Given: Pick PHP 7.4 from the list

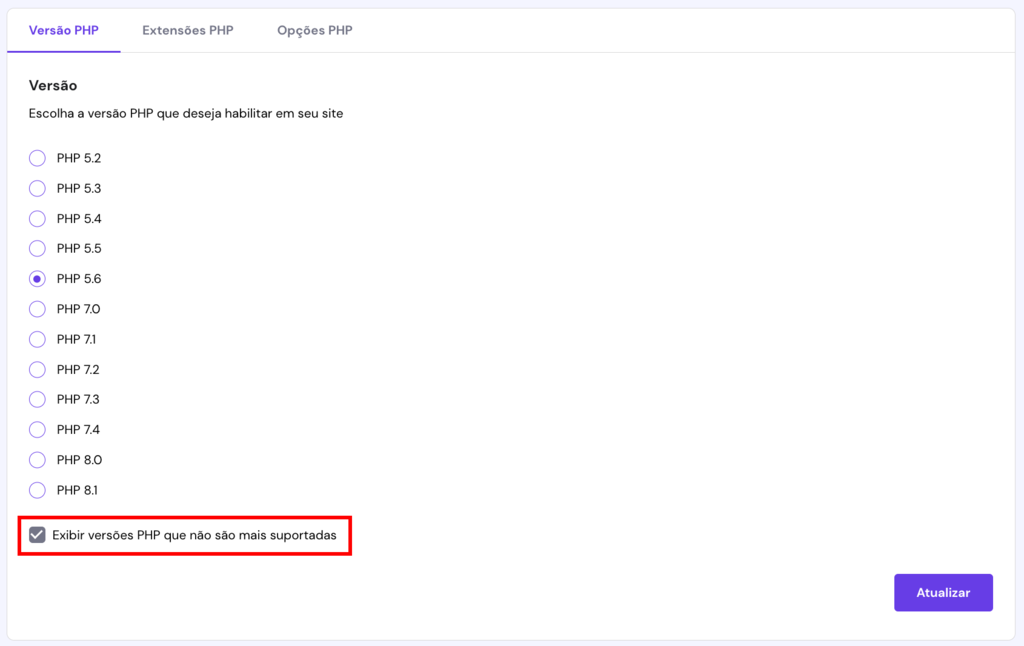Looking at the screenshot, I should 37,428.
